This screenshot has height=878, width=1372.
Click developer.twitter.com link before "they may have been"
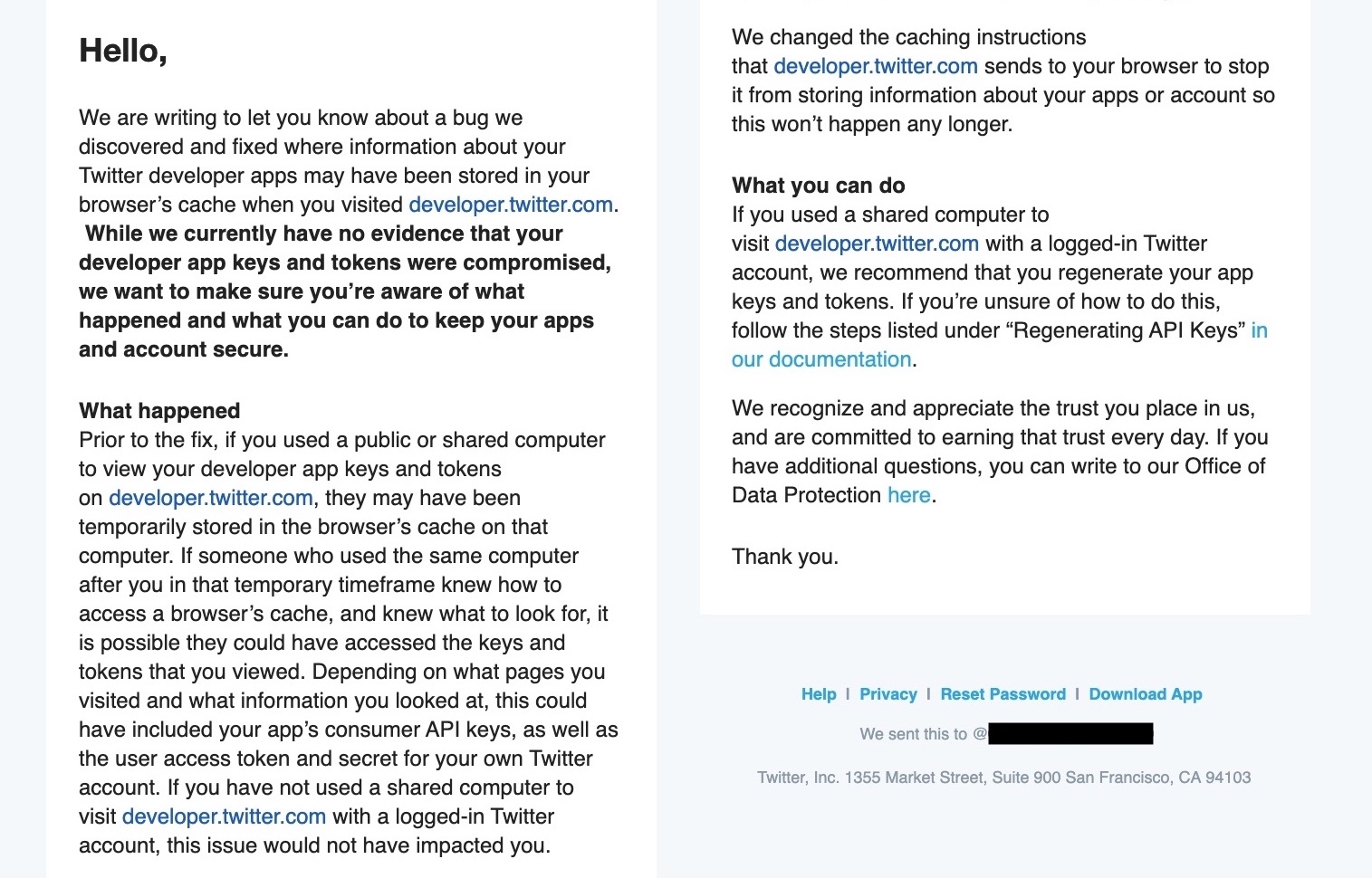point(211,498)
